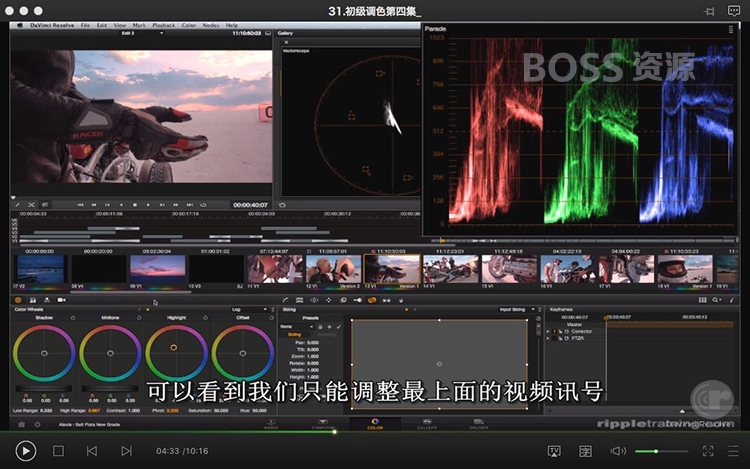This screenshot has height=469, width=750.
Task: Open the Motion Effects palette icon
Action: pyautogui.click(x=47, y=300)
